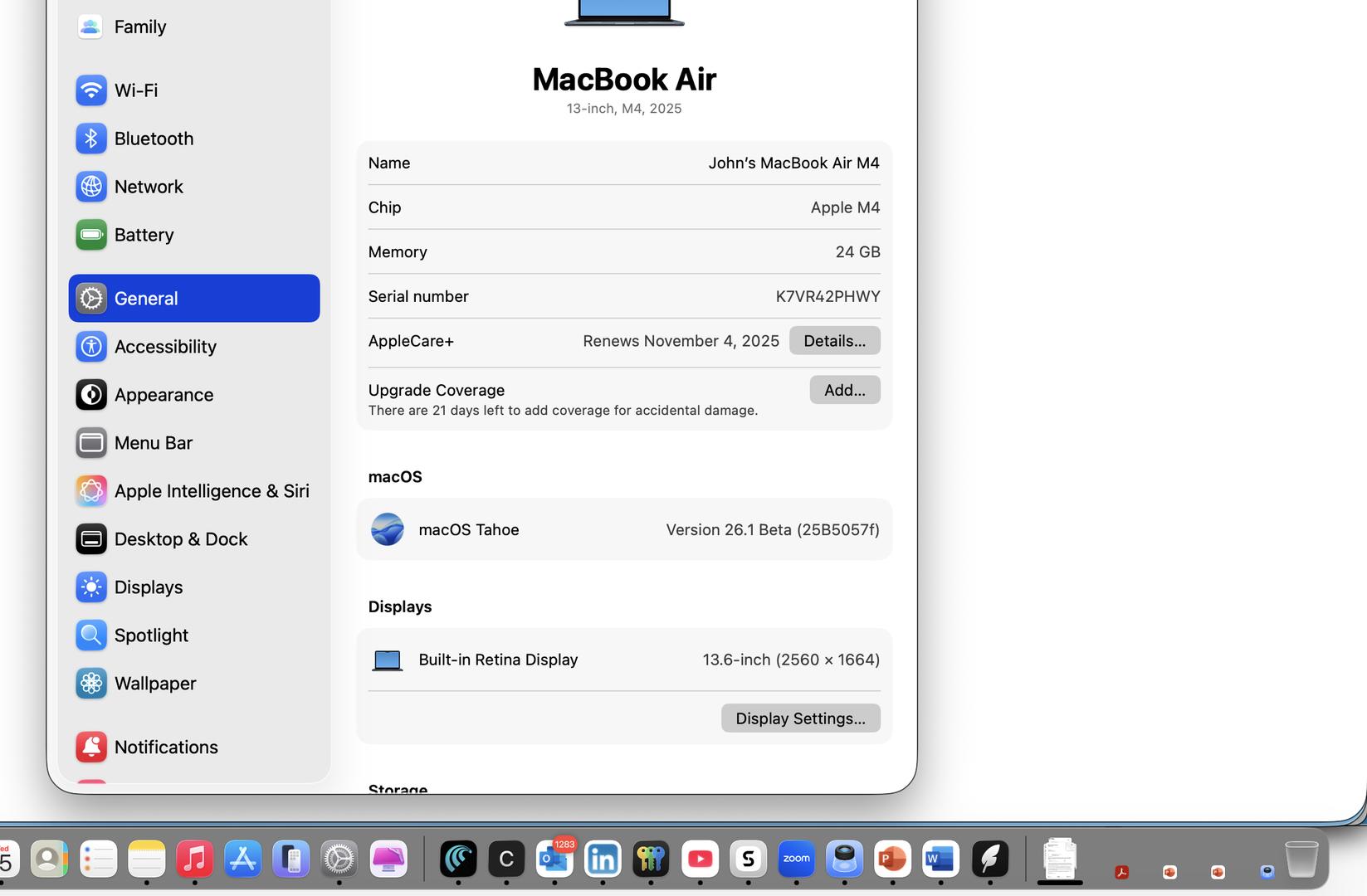This screenshot has width=1367, height=896.
Task: Select Appearance in the sidebar
Action: 164,395
